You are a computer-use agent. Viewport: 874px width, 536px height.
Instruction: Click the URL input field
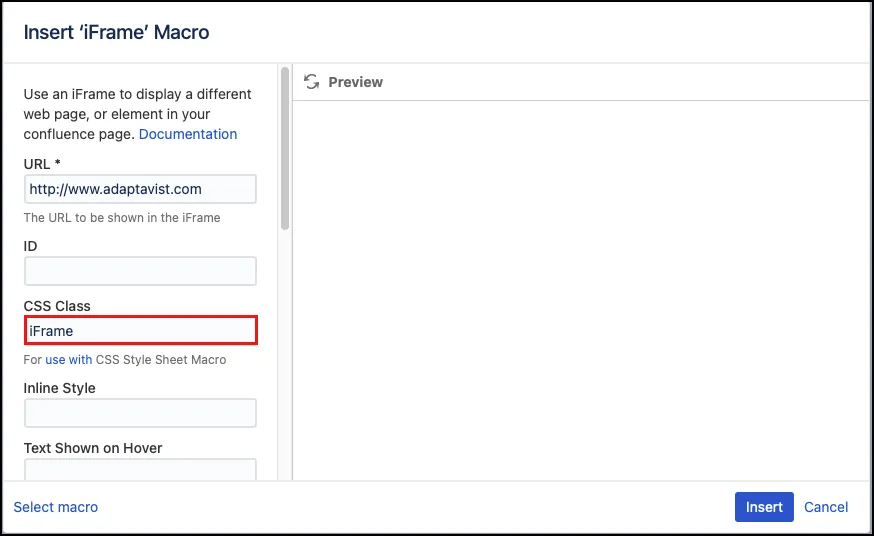[140, 189]
